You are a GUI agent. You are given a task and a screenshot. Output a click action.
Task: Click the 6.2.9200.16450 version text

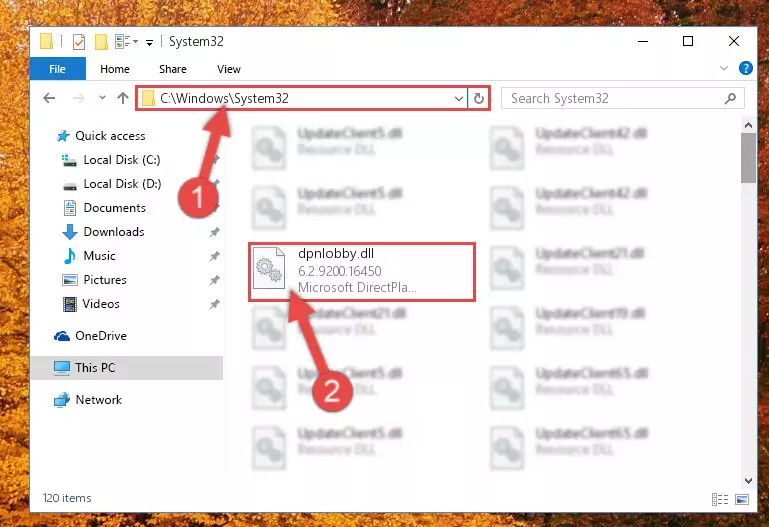pos(339,271)
